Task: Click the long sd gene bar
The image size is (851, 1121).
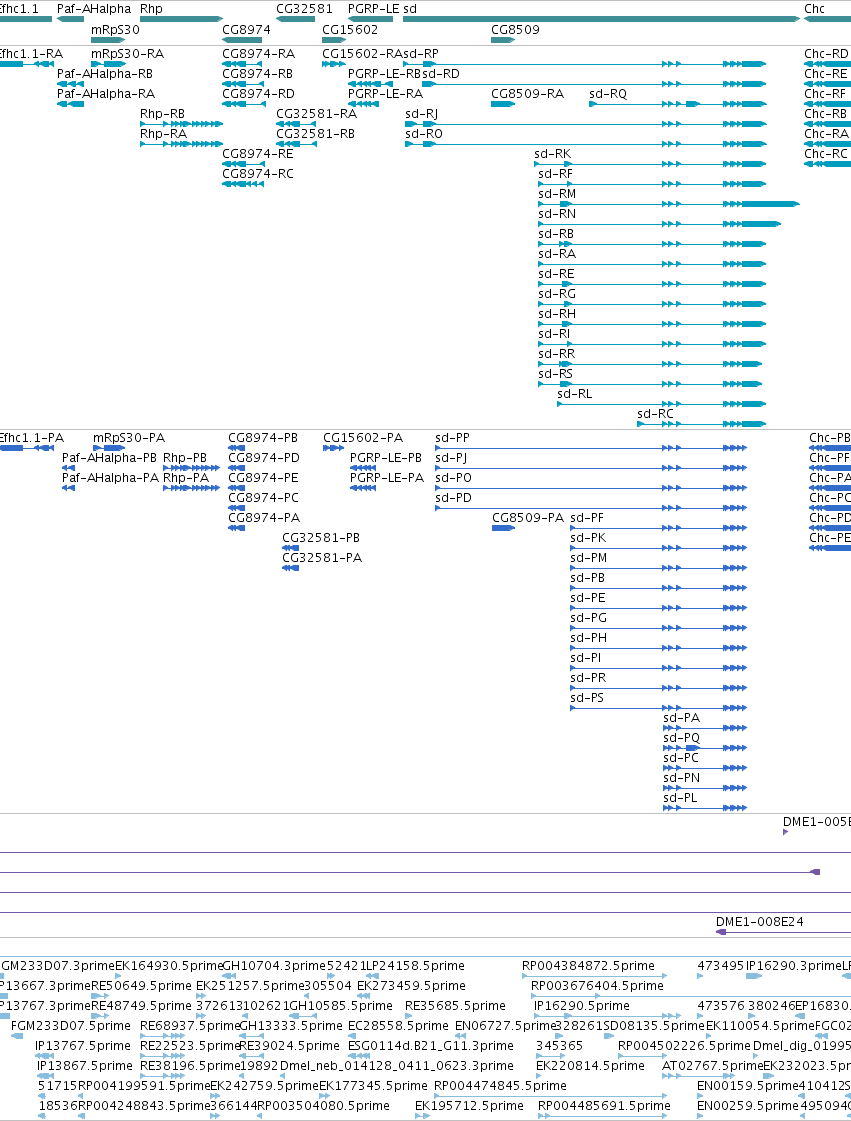Action: (601, 19)
